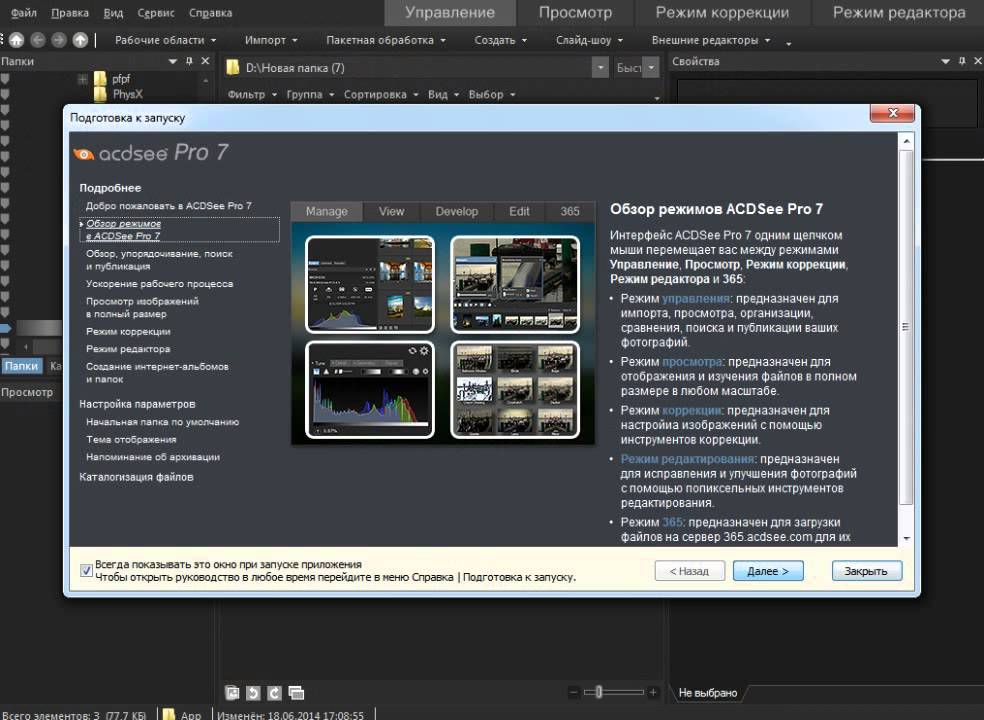Select the PhysX folder in tree
The image size is (984, 720).
click(127, 94)
